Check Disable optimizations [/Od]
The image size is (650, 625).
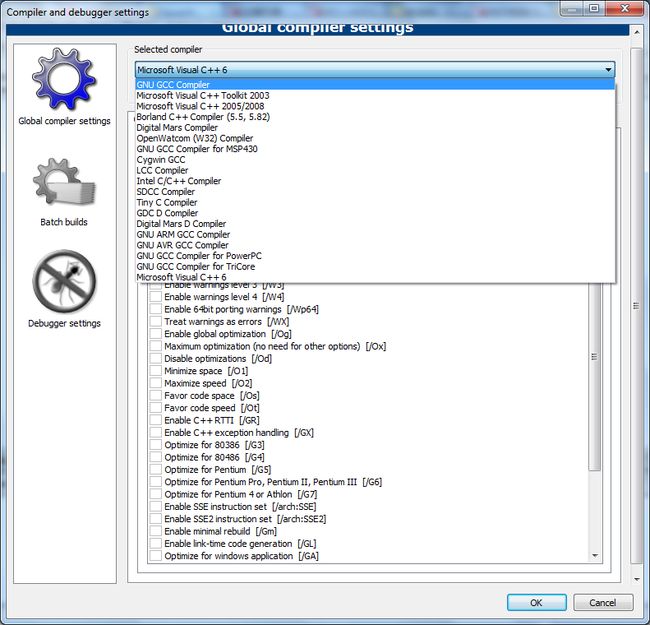tap(156, 359)
